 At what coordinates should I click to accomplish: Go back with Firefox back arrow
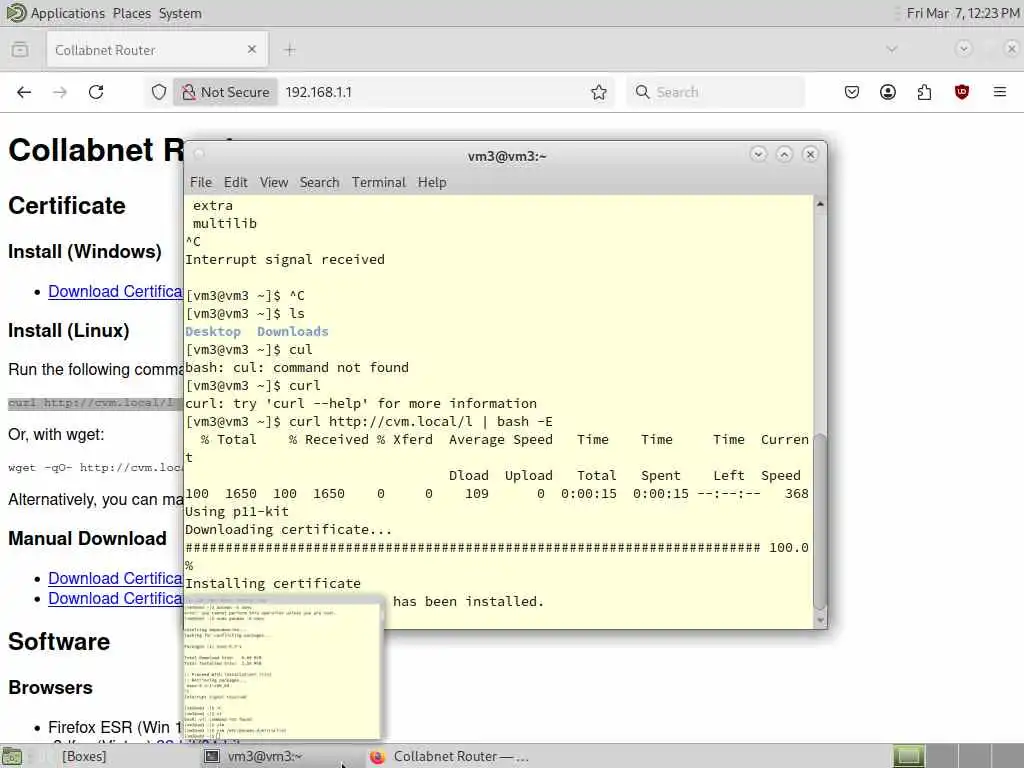[x=24, y=92]
